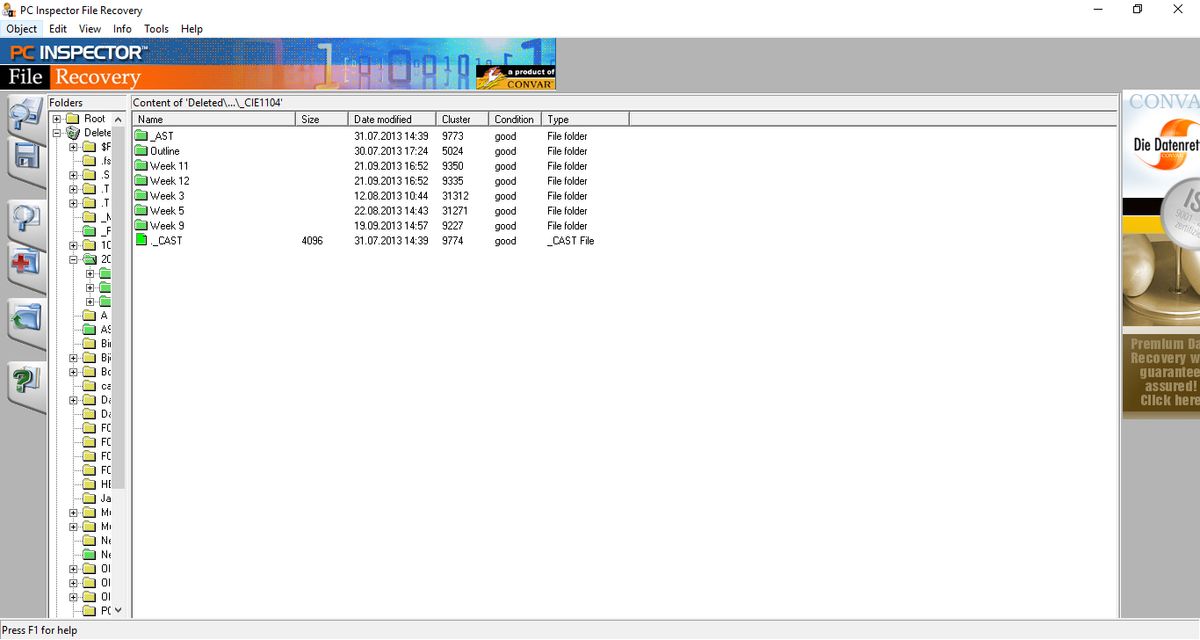Open the Tools menu

(155, 28)
